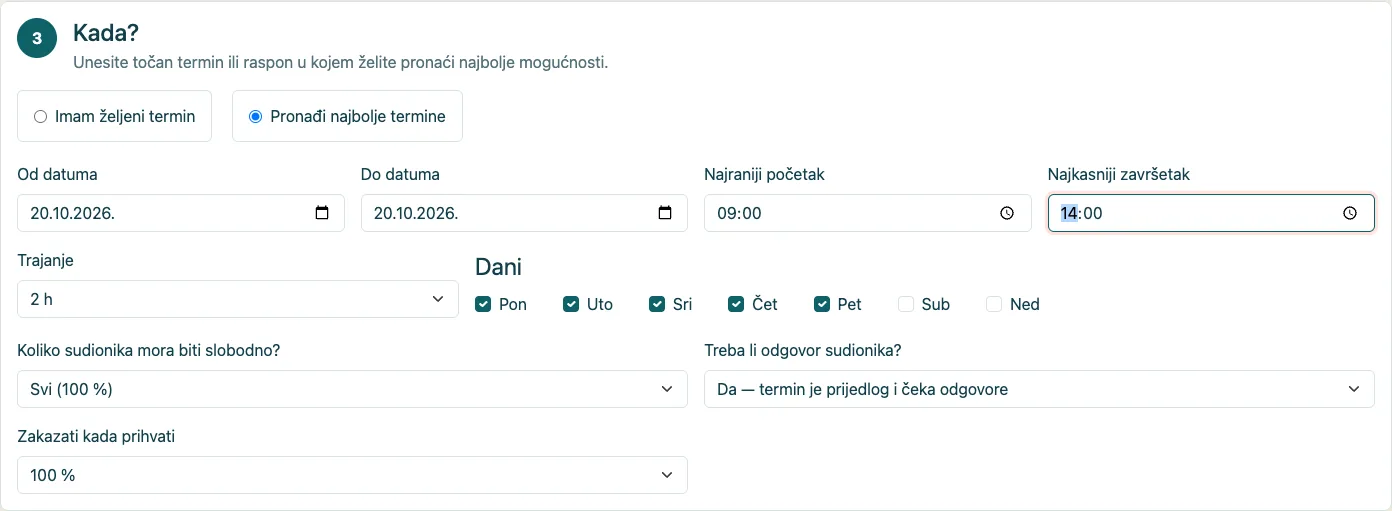
Task: Click the 'Kada?' section heading
Action: 106,34
